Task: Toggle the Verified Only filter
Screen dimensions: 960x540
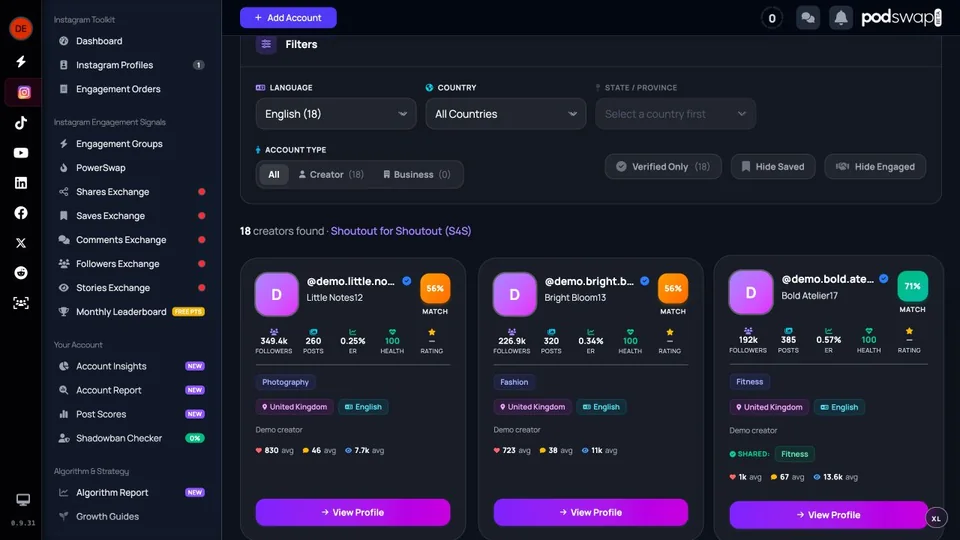Action: pos(663,167)
